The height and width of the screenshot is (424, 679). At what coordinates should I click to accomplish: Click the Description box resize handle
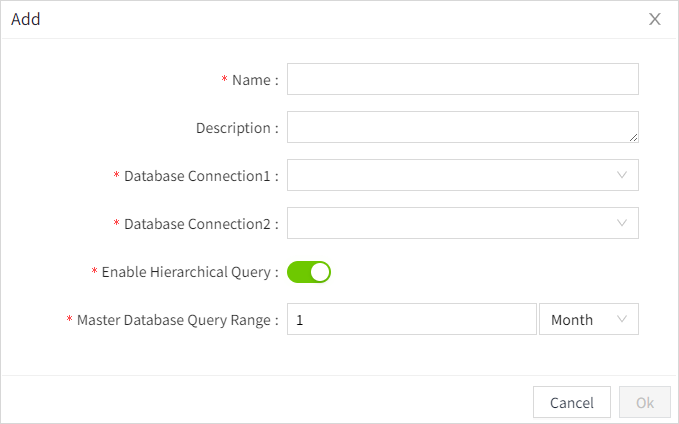(633, 137)
